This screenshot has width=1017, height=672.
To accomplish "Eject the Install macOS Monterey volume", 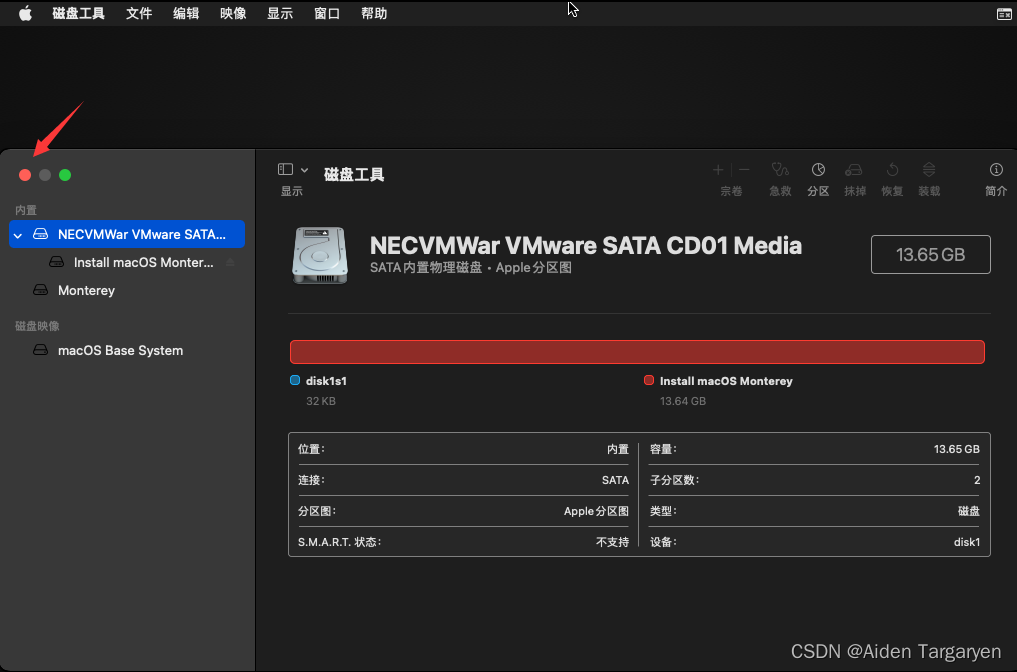I will coord(230,263).
